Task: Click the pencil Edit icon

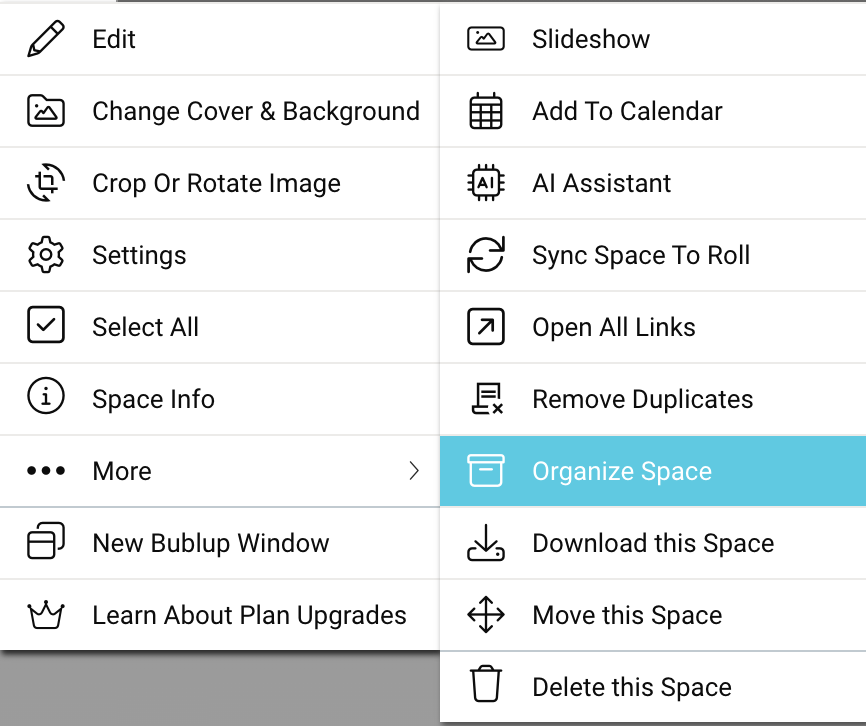Action: [x=45, y=39]
